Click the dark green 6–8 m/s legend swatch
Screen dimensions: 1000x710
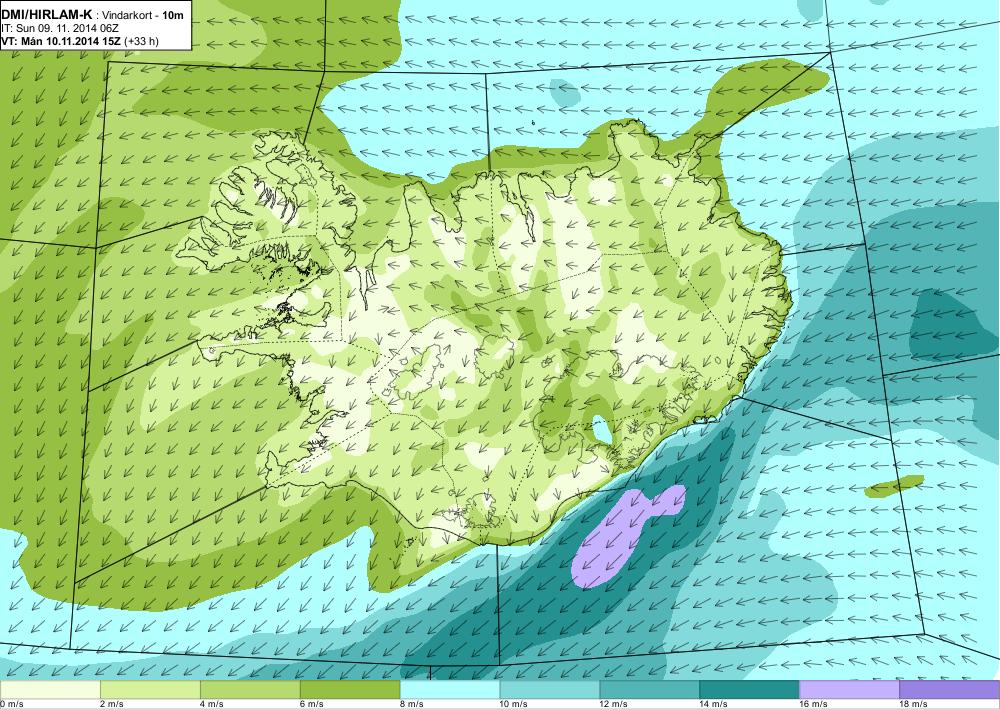click(350, 690)
